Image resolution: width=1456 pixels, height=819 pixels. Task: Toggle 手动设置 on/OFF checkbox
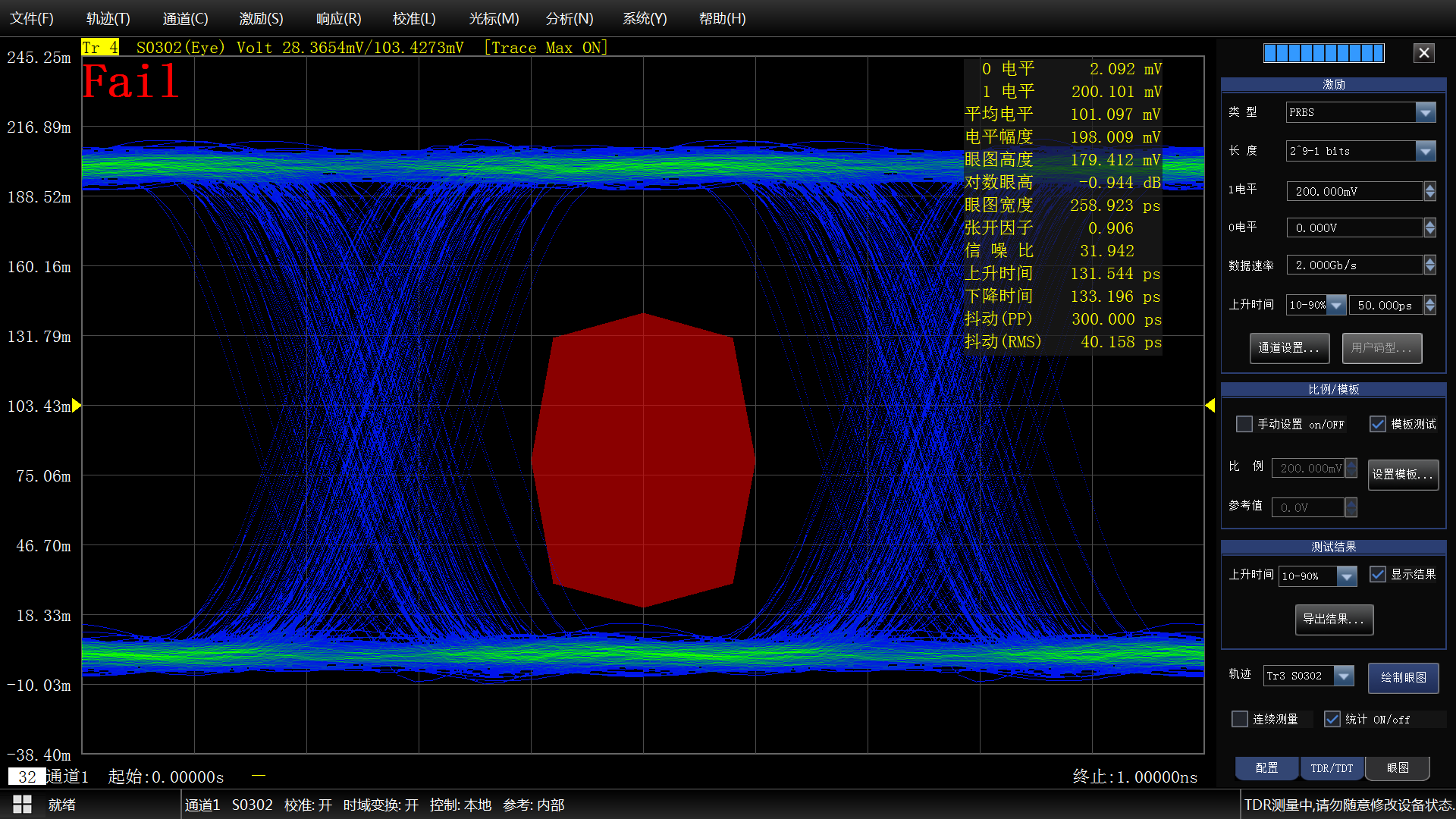pos(1244,424)
